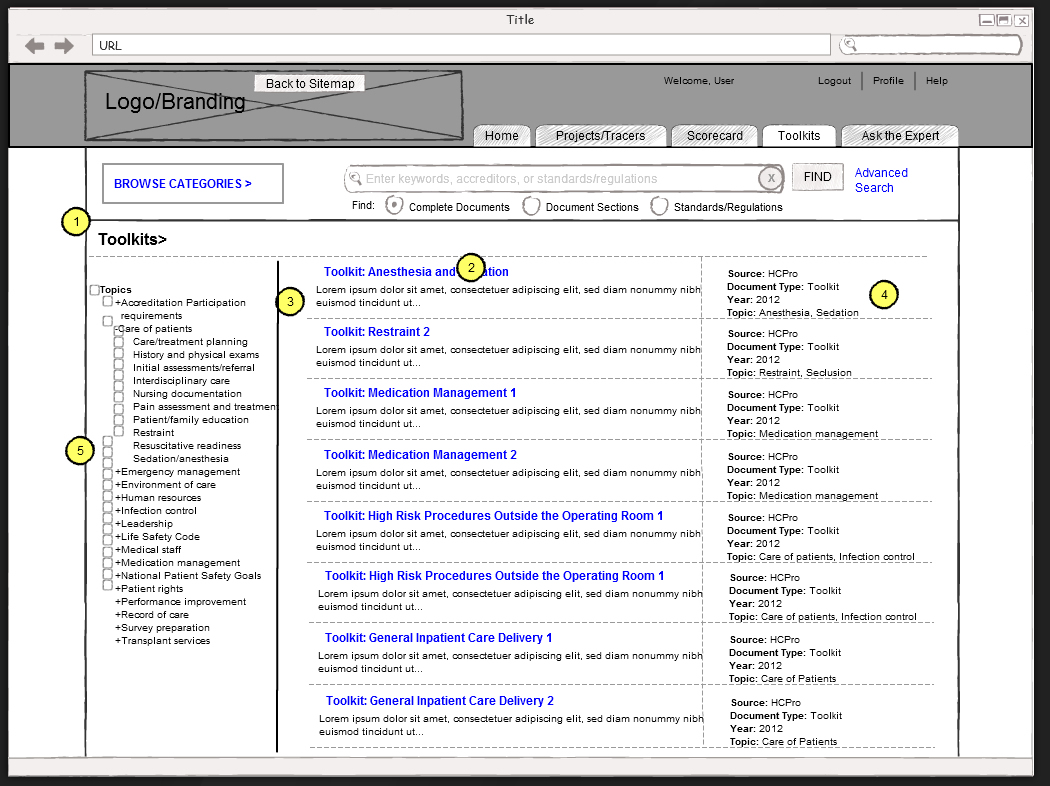Expand the Patient rights topic
Screen dimensions: 1050x786
coord(118,589)
